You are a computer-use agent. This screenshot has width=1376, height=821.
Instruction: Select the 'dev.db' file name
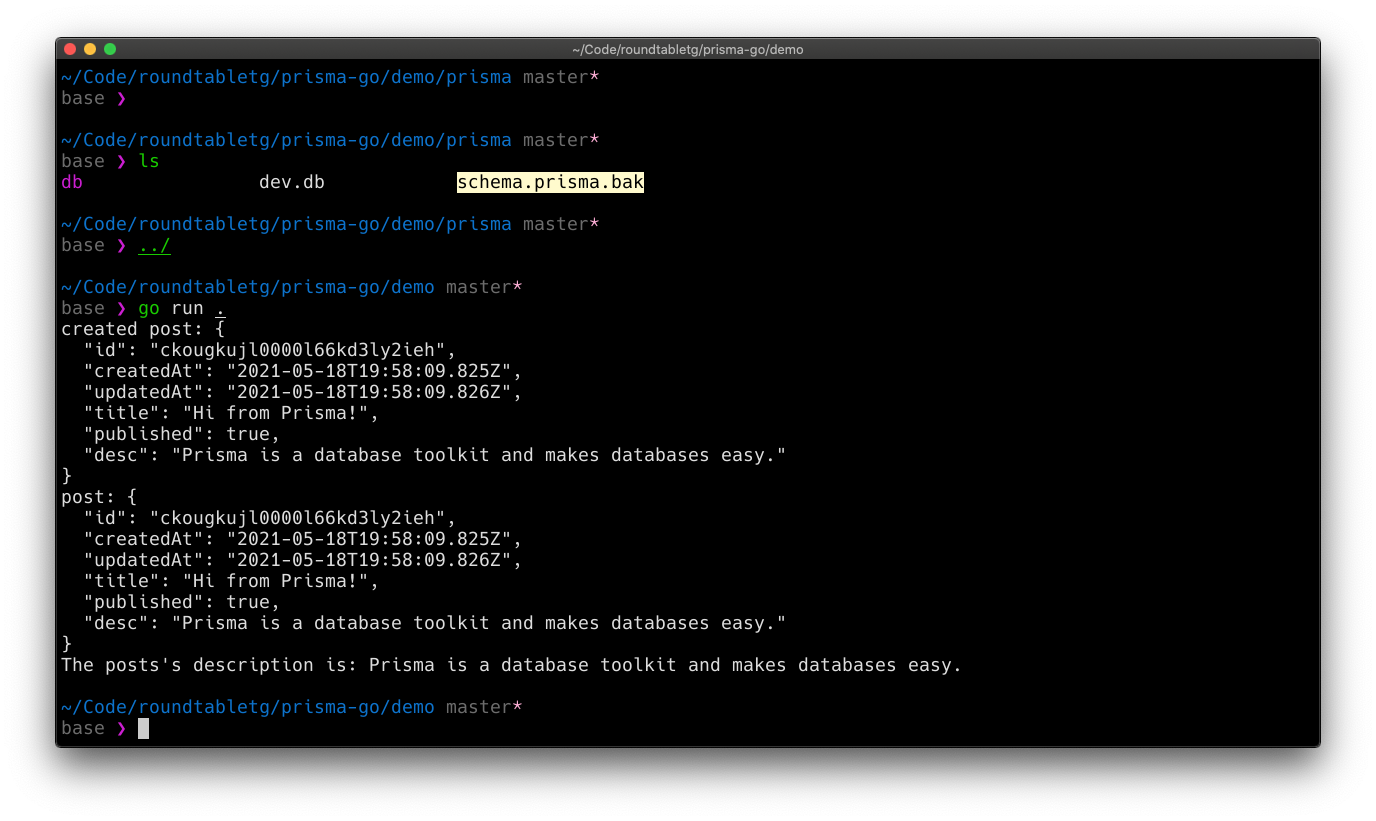[292, 182]
